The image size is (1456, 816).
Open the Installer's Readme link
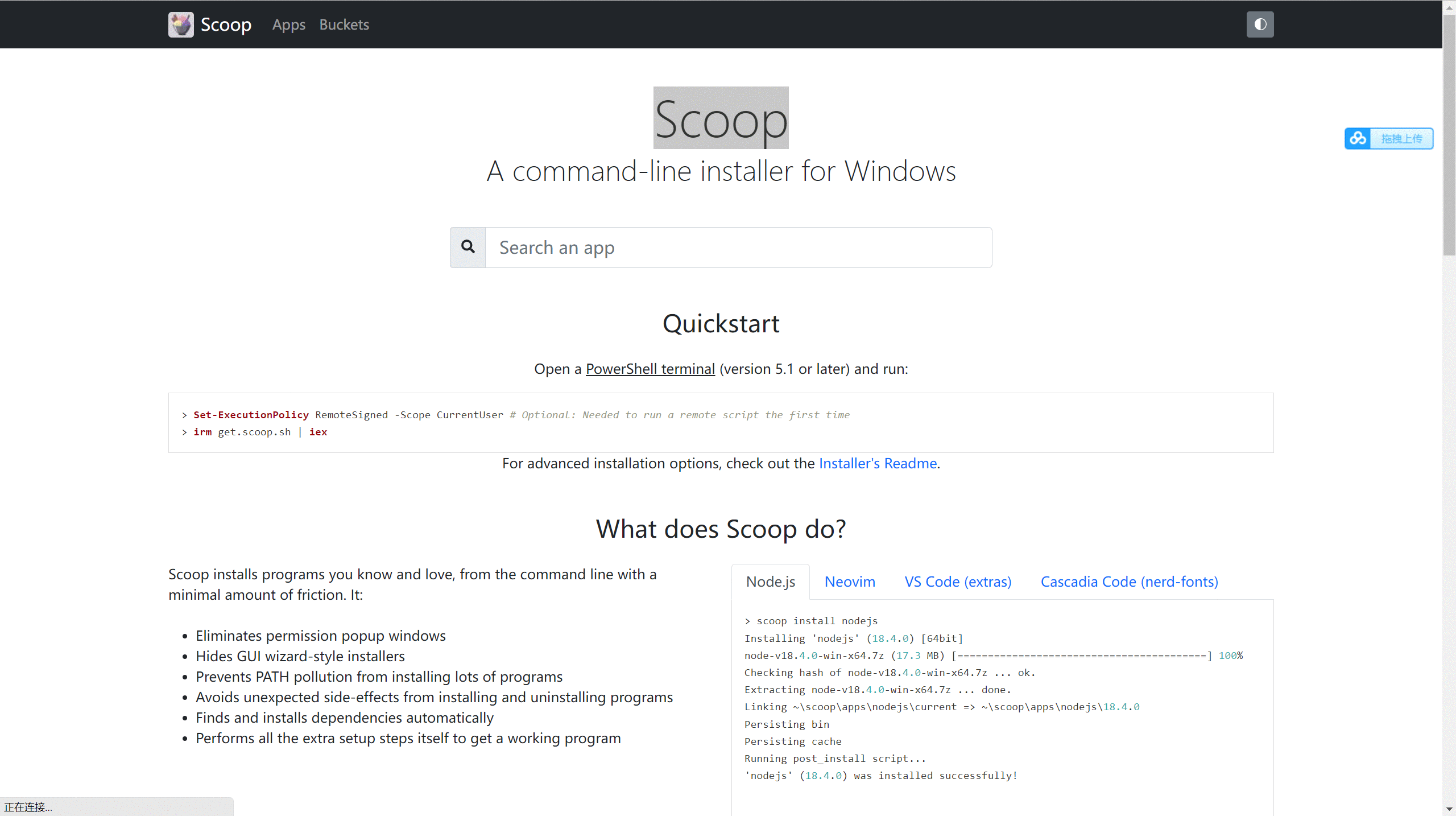tap(878, 463)
